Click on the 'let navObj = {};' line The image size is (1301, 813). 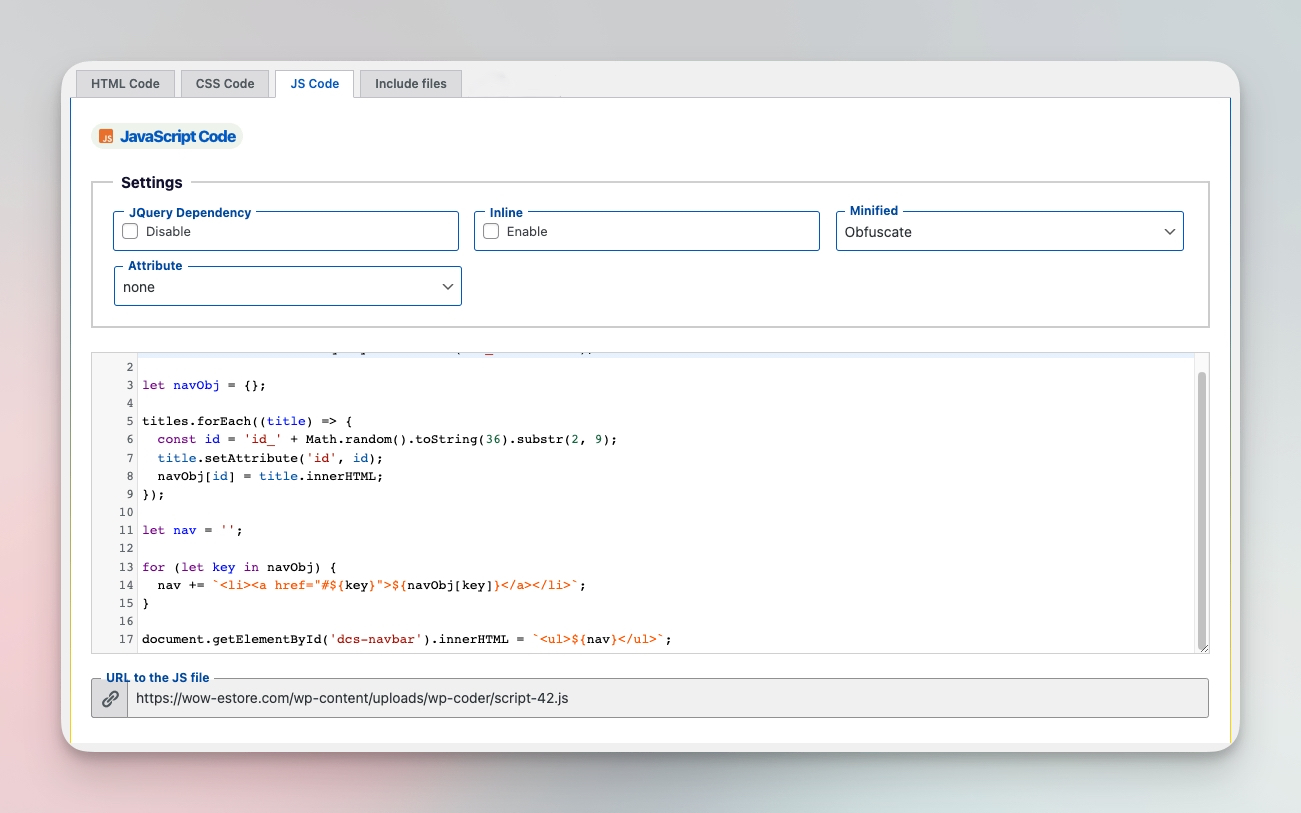pyautogui.click(x=204, y=385)
